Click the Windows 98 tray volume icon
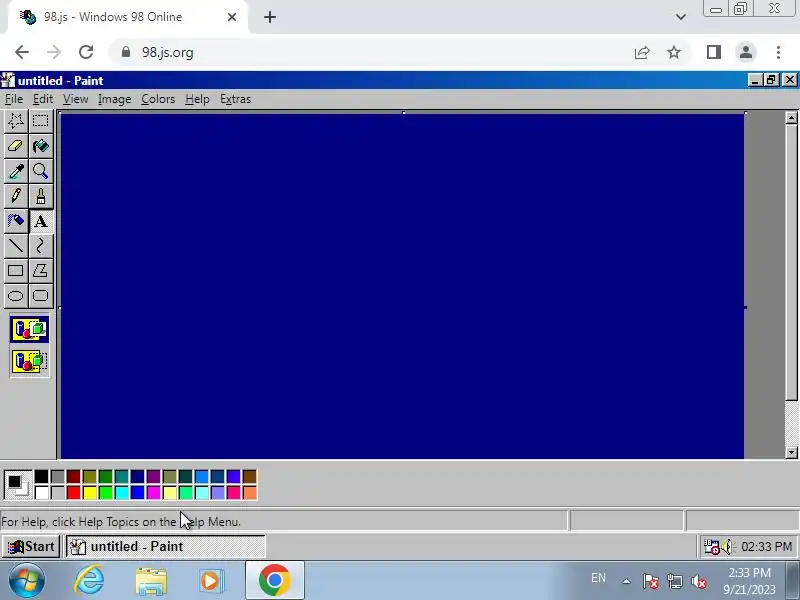Screen dimensions: 800x600 (x=727, y=547)
